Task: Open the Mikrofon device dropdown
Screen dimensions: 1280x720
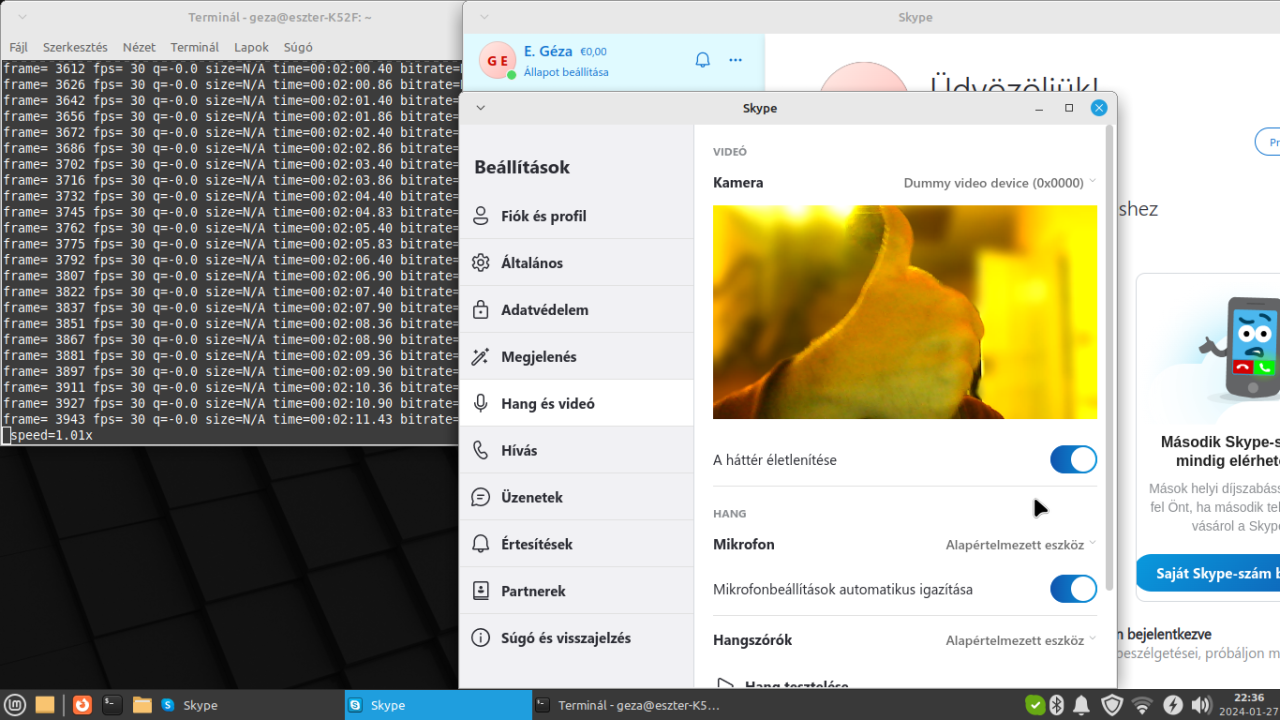Action: pyautogui.click(x=1021, y=545)
